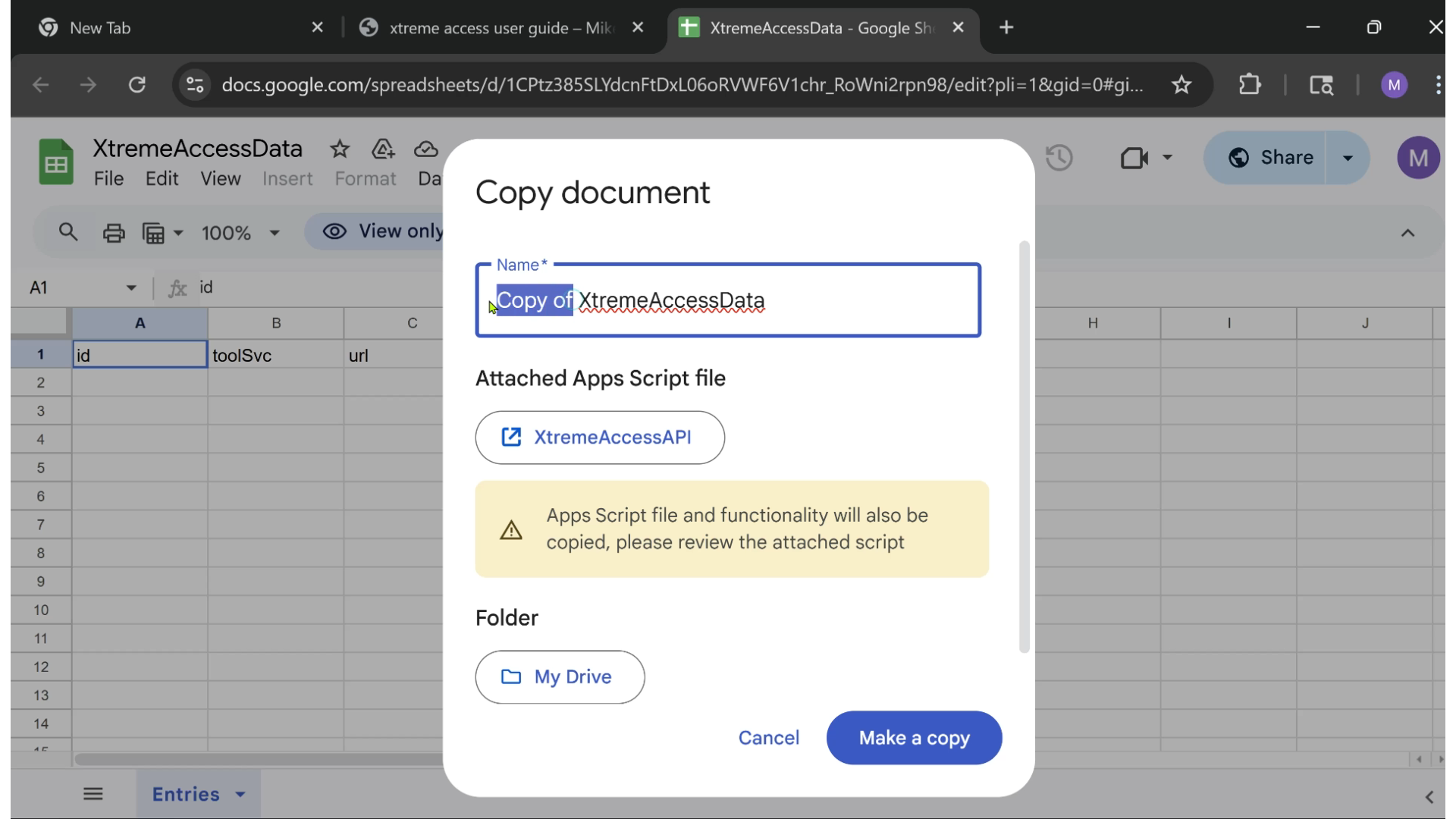Collapse toolbar with the up chevron
Viewport: 1456px width, 819px height.
[x=1407, y=233]
